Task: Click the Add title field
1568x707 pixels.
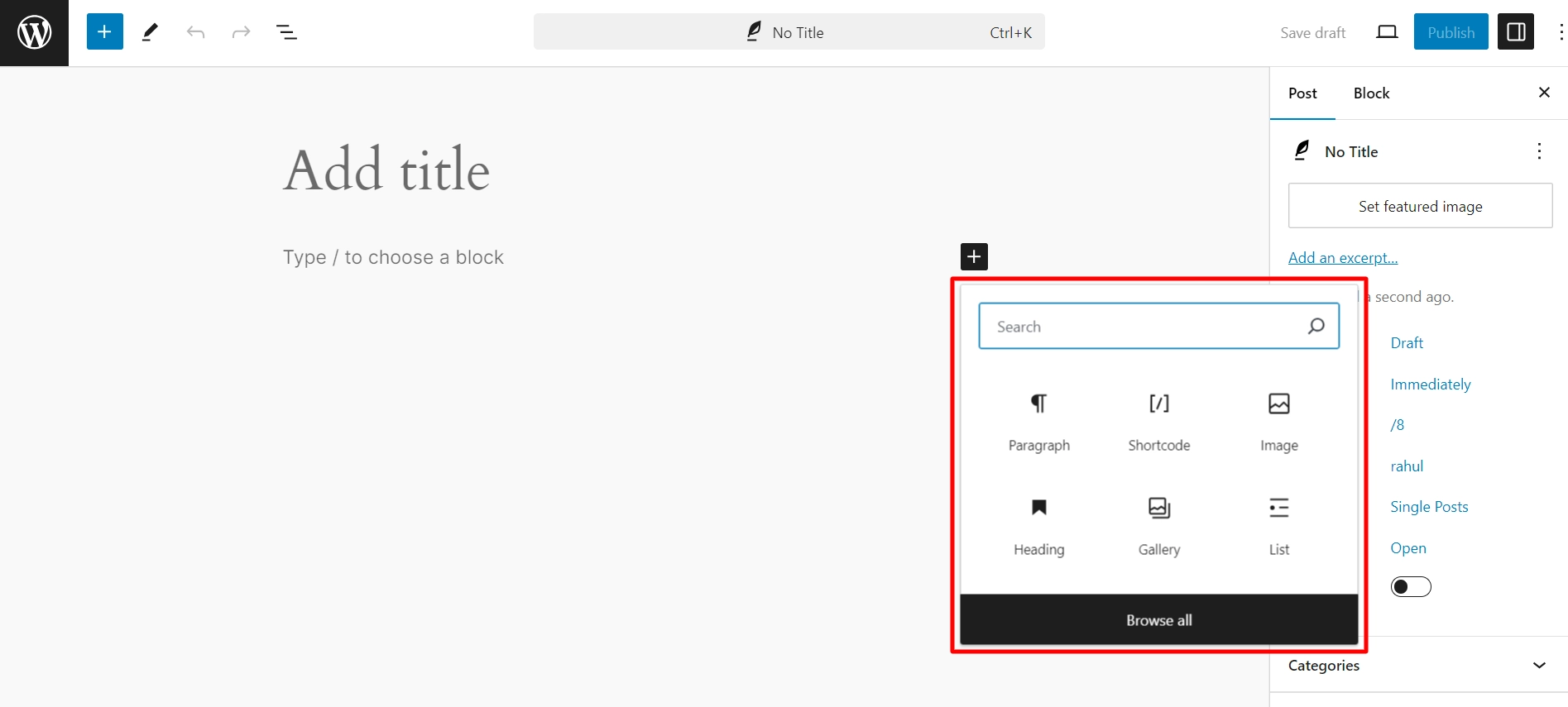Action: point(386,170)
